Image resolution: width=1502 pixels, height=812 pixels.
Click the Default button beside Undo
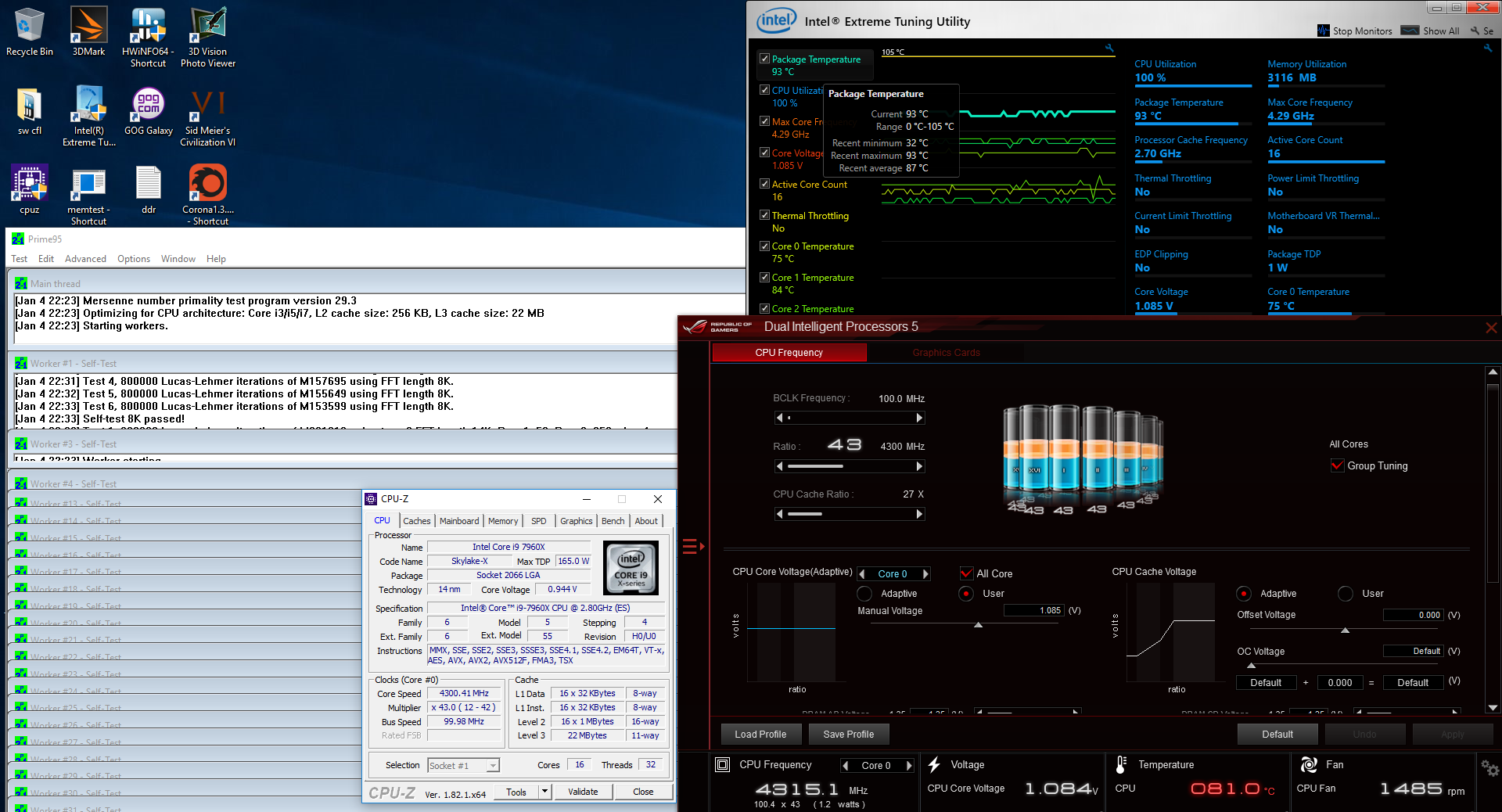point(1277,734)
